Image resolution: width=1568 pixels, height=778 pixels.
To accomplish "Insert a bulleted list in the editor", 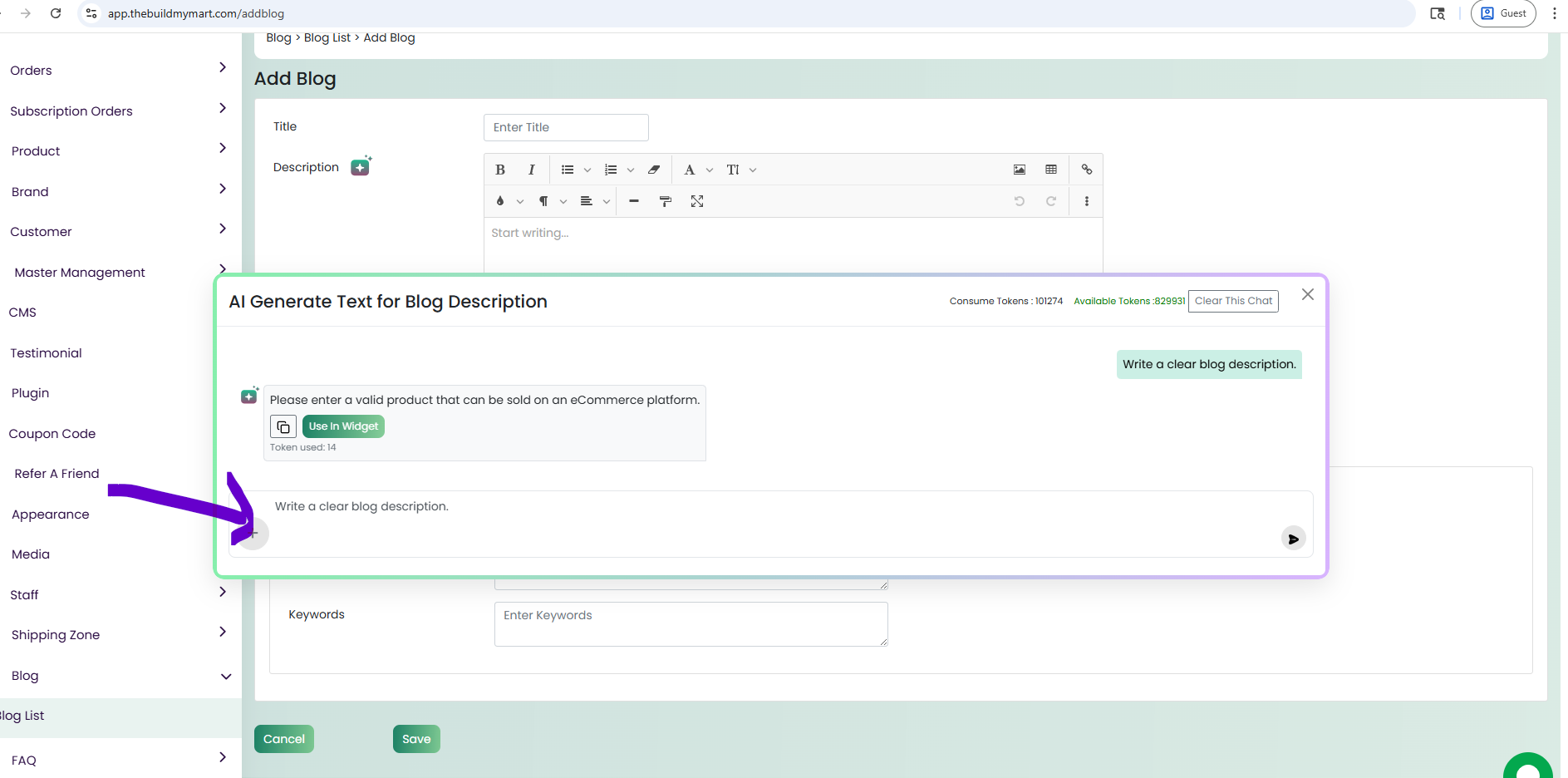I will [x=568, y=170].
